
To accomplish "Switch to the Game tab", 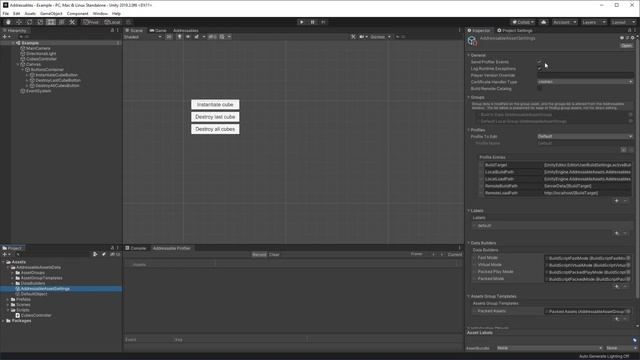I will tap(158, 31).
